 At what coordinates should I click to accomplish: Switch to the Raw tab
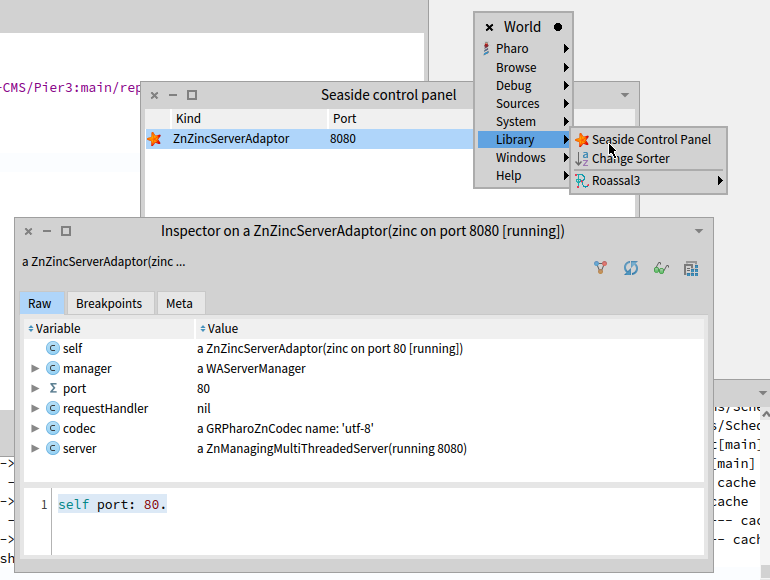[x=40, y=304]
